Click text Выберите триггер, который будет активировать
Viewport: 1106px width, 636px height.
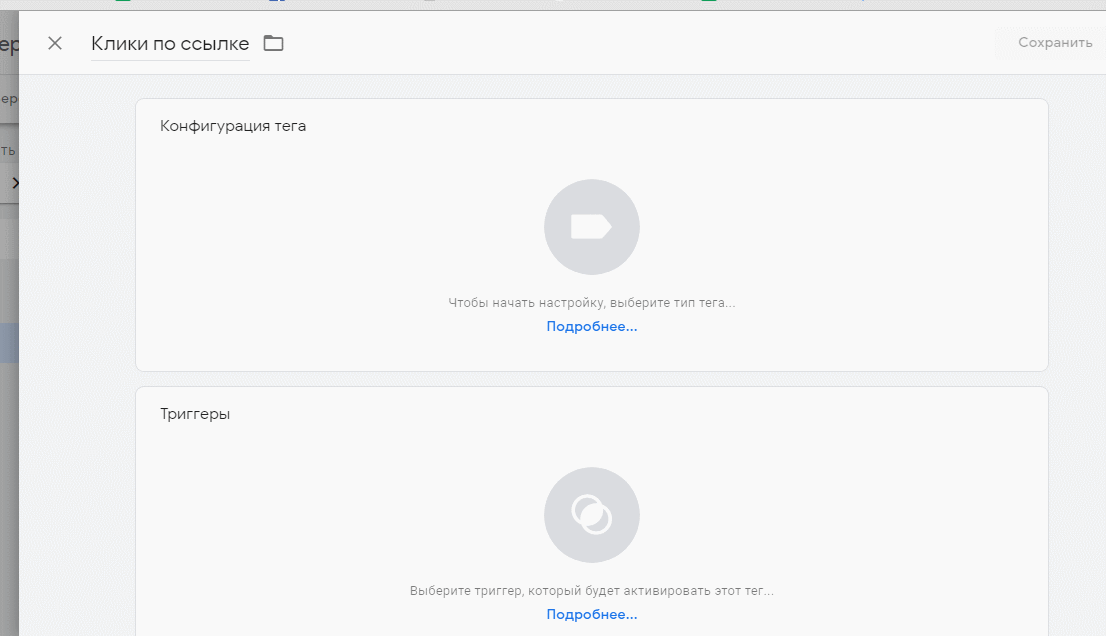click(x=591, y=589)
